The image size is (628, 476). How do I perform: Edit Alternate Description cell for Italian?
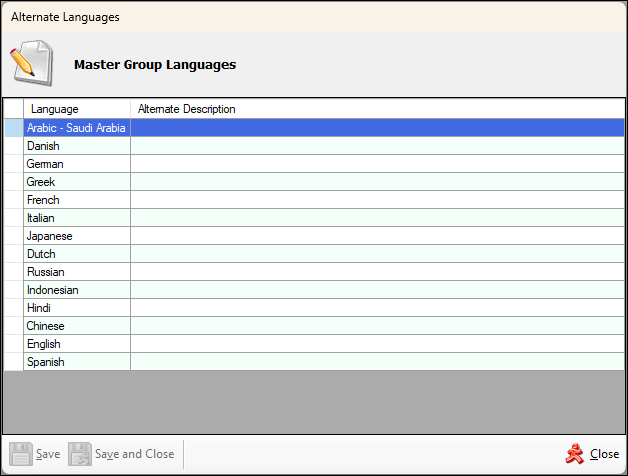tap(377, 218)
